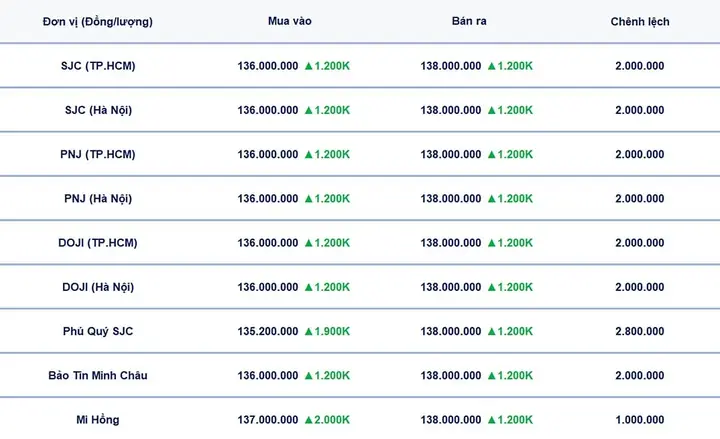Image resolution: width=720 pixels, height=439 pixels.
Task: Click the green up arrow in SJC (Hà Nội) Bán ra
Action: pyautogui.click(x=491, y=110)
